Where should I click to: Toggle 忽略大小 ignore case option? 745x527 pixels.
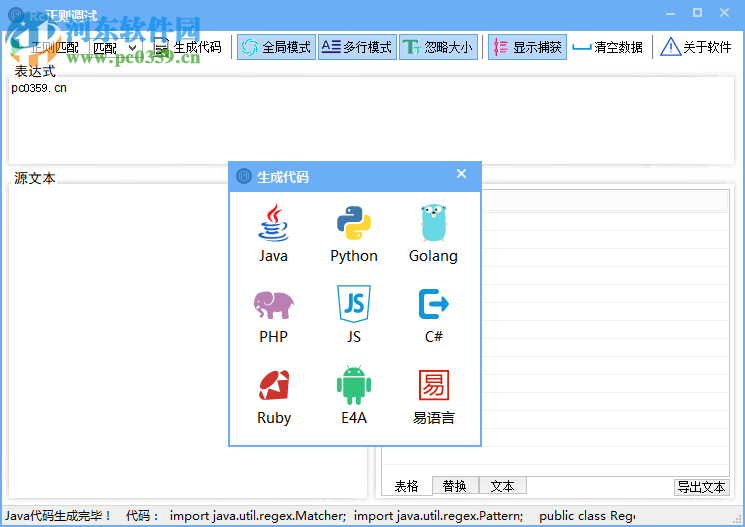[x=438, y=47]
